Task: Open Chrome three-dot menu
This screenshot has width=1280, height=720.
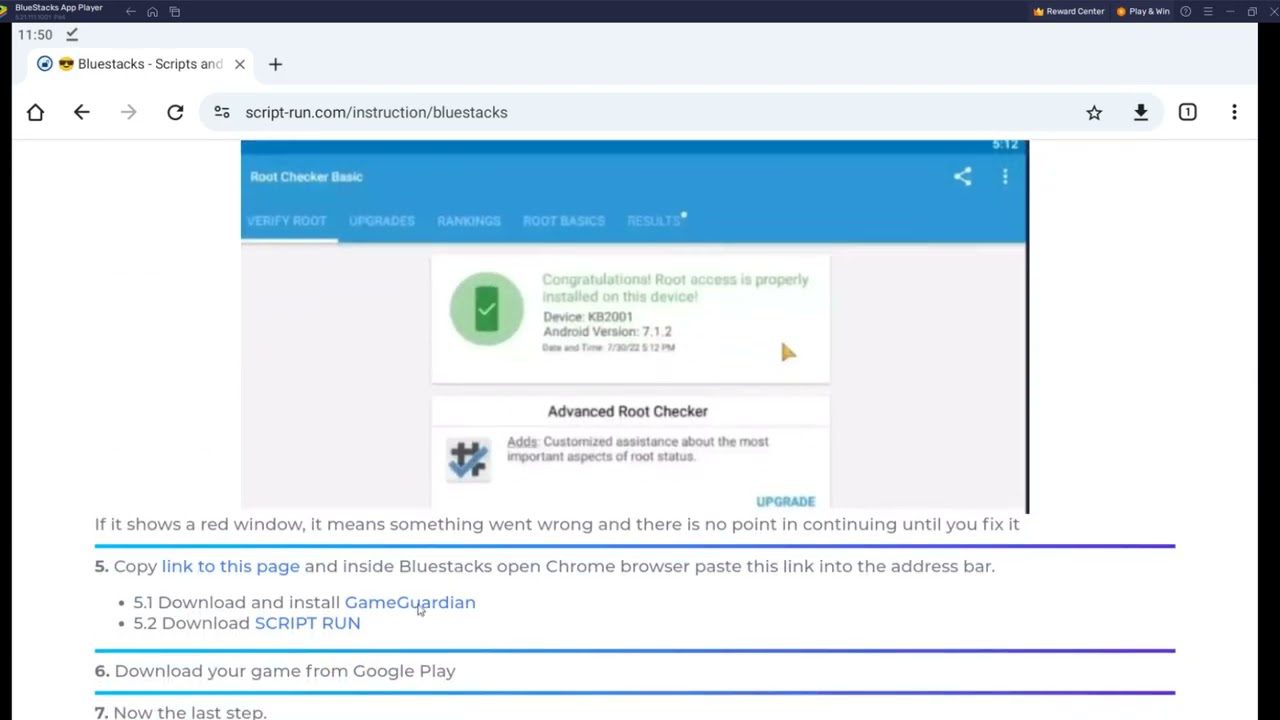Action: tap(1234, 113)
